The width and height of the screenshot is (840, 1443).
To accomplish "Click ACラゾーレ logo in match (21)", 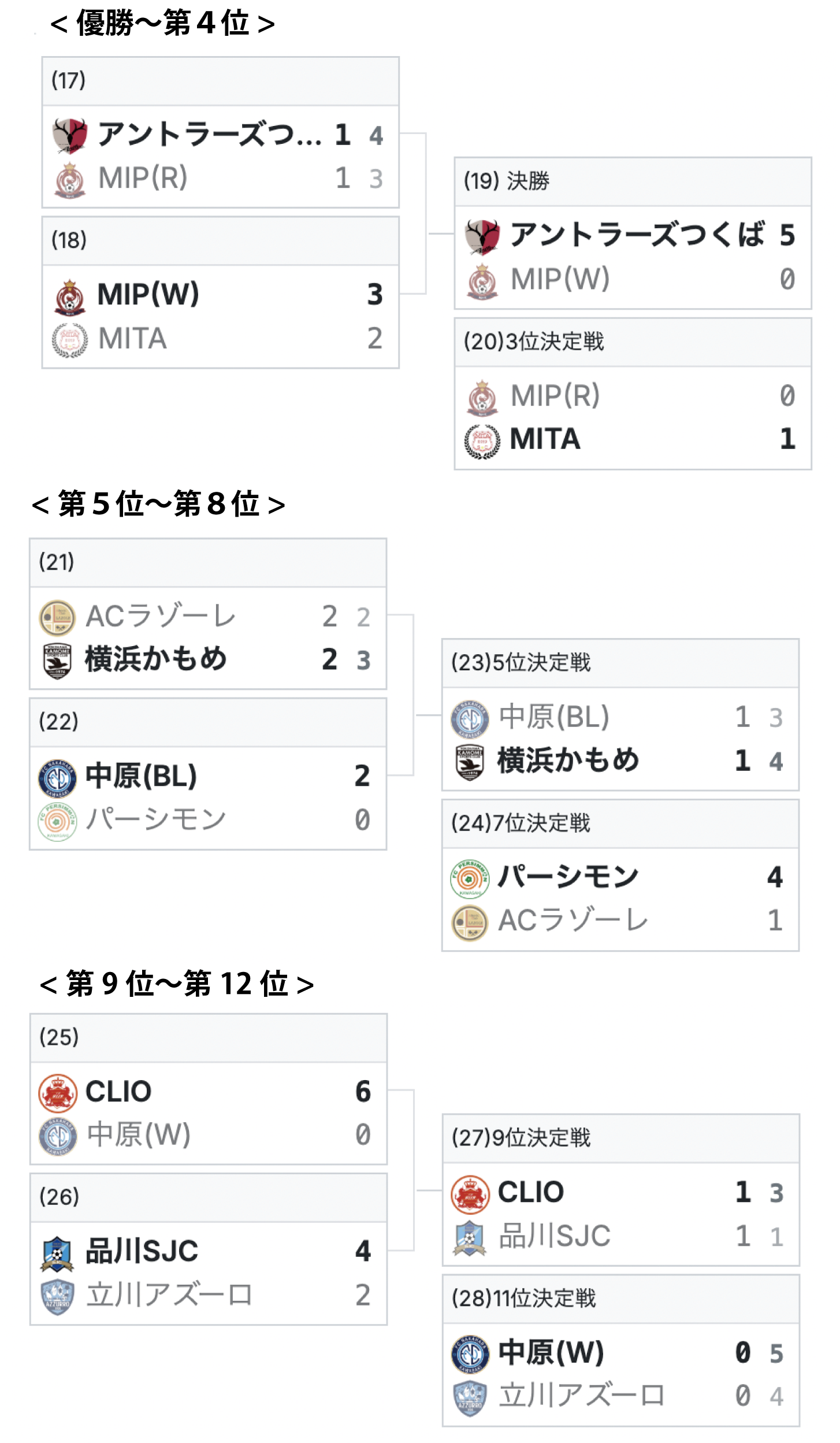I will (57, 617).
